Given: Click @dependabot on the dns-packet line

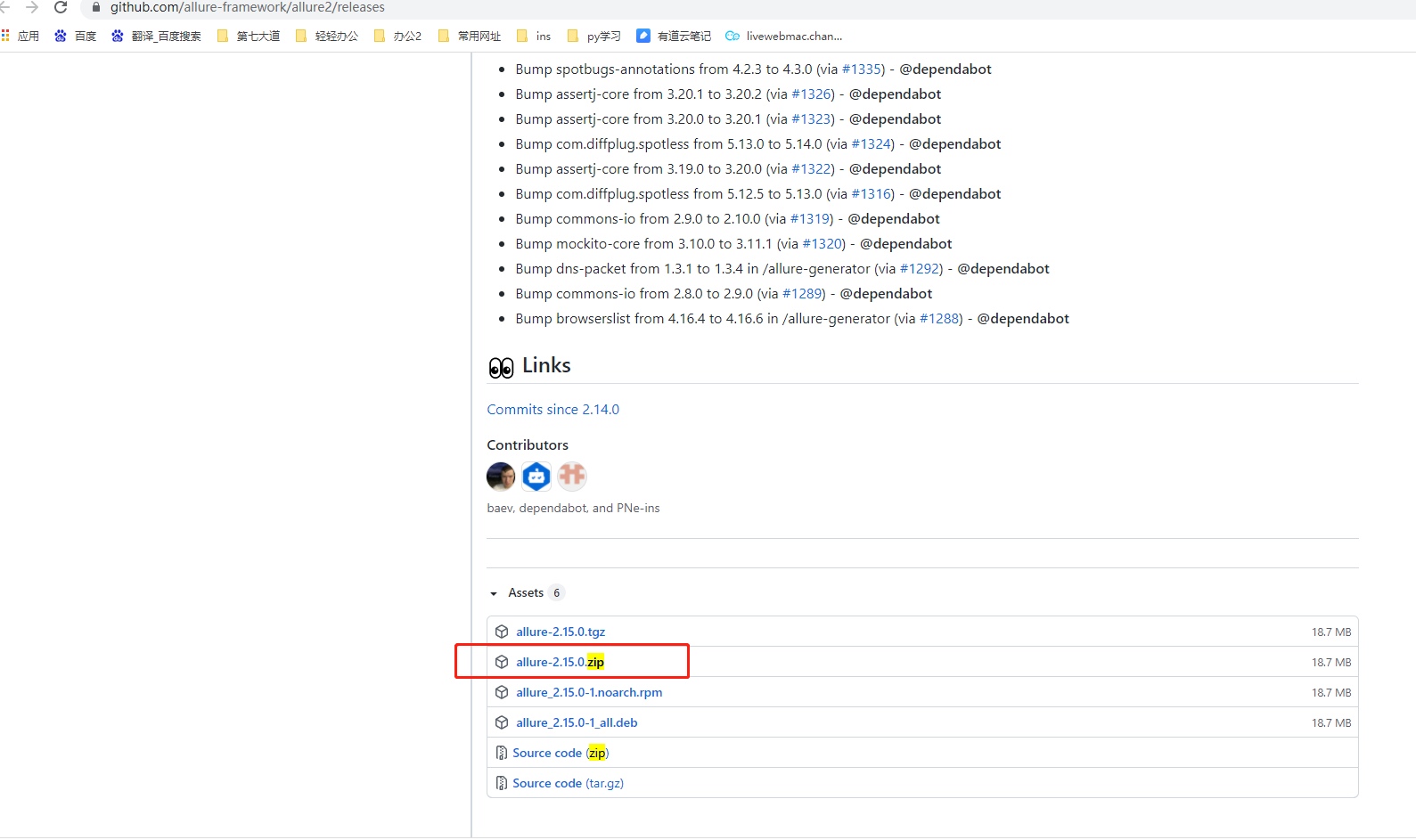Looking at the screenshot, I should tap(1003, 269).
